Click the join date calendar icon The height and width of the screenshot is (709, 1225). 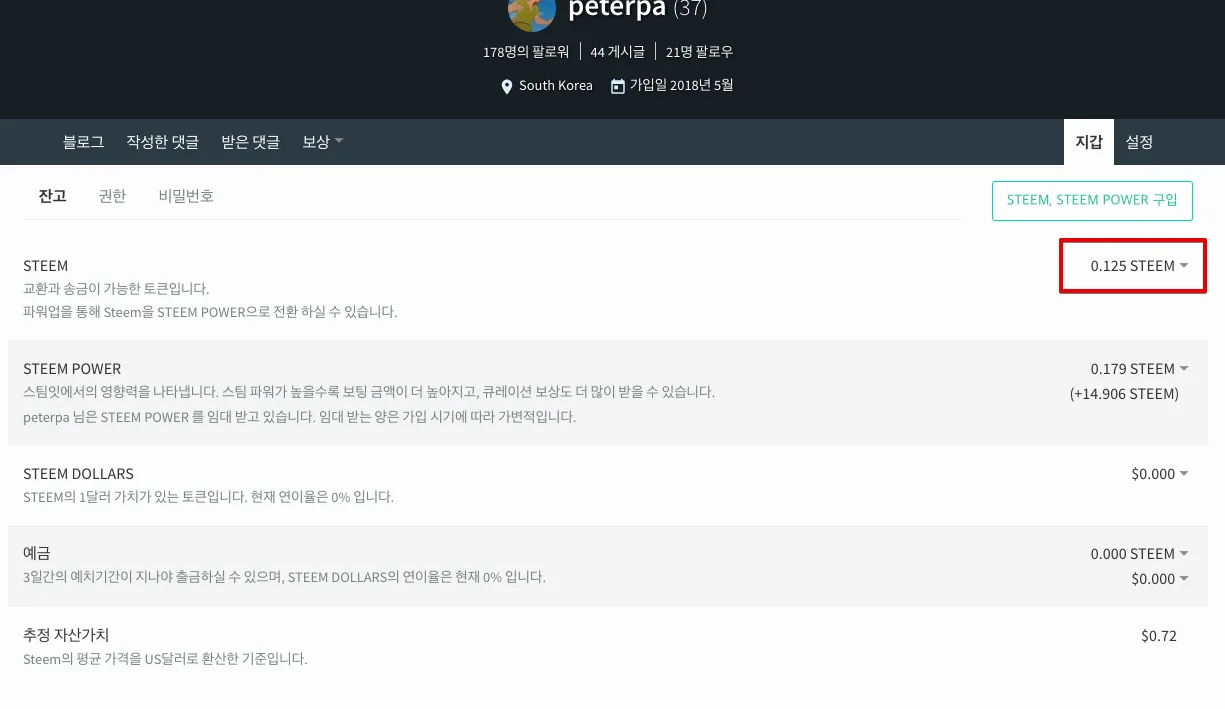[618, 86]
